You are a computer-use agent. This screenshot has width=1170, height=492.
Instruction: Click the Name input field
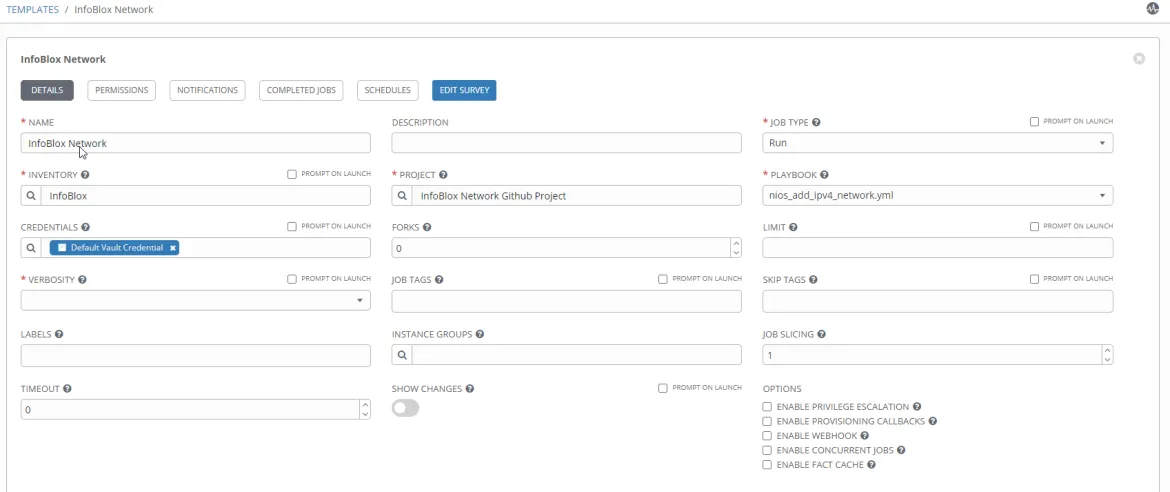point(195,143)
